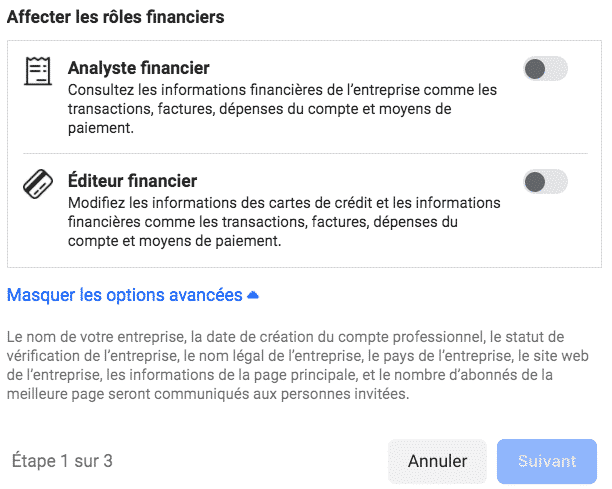Collapse via 'Masquer les options avancées'
This screenshot has width=612, height=489.
click(125, 295)
